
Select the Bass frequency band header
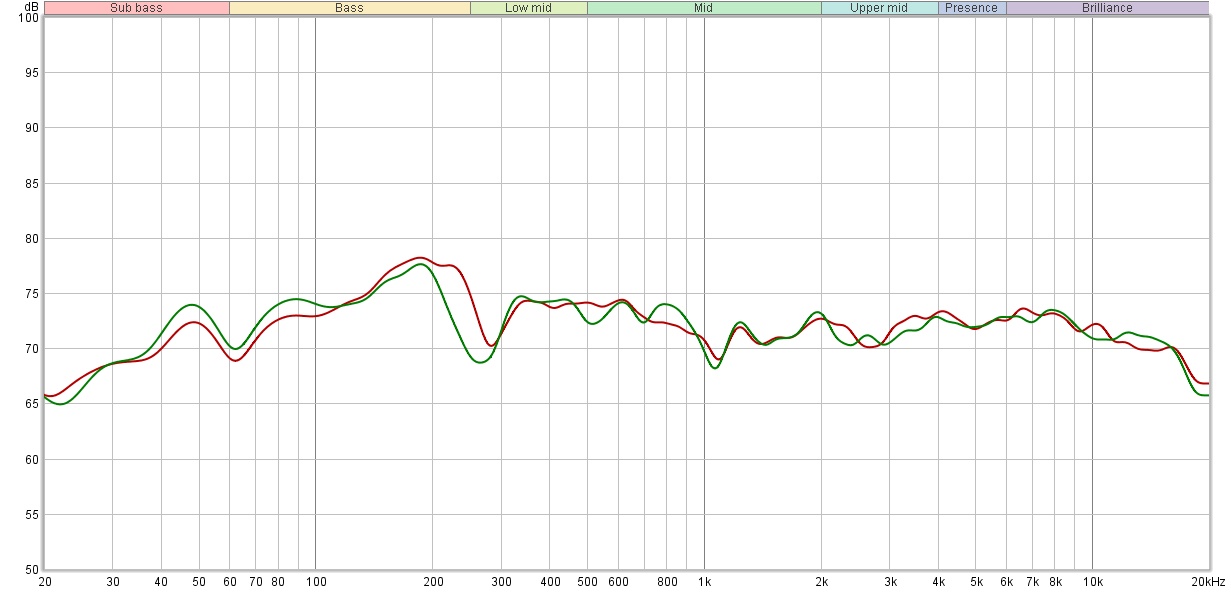[349, 8]
